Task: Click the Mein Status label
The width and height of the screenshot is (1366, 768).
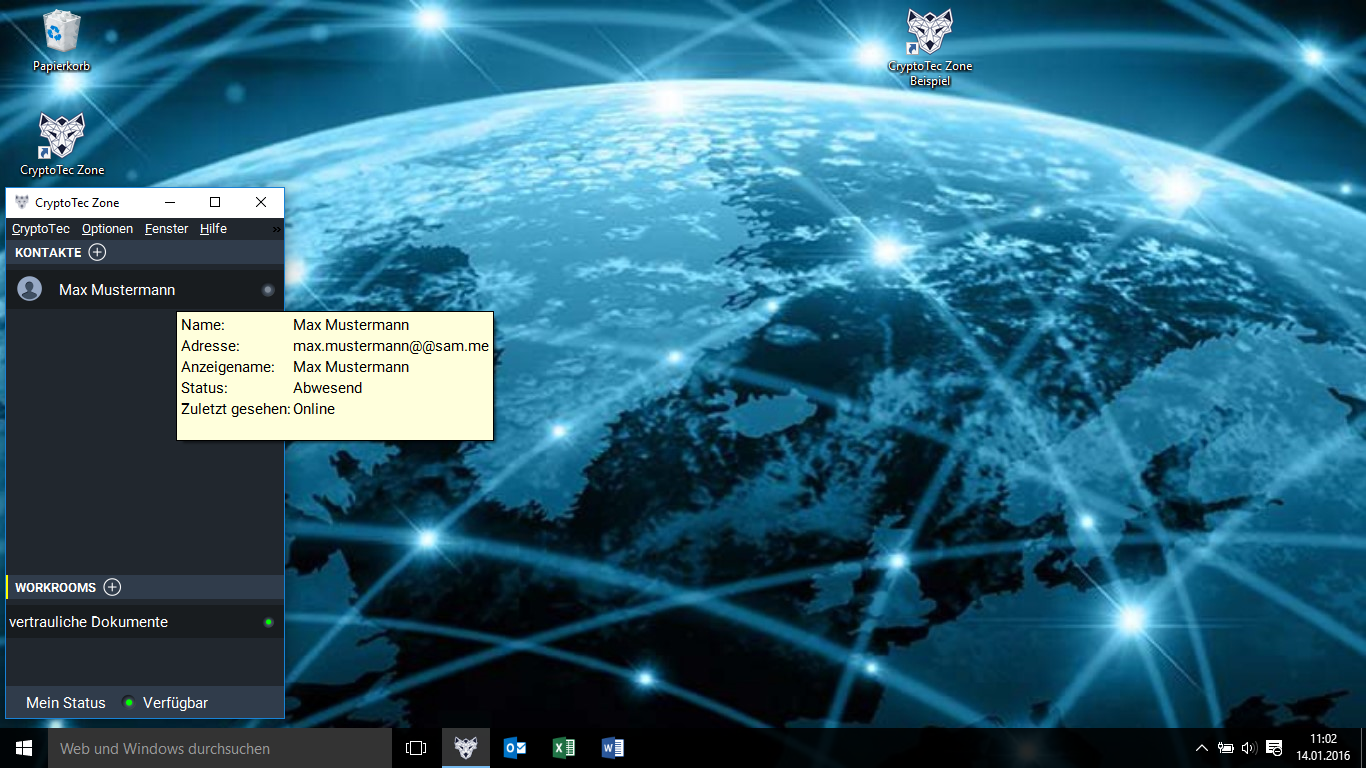Action: [66, 703]
